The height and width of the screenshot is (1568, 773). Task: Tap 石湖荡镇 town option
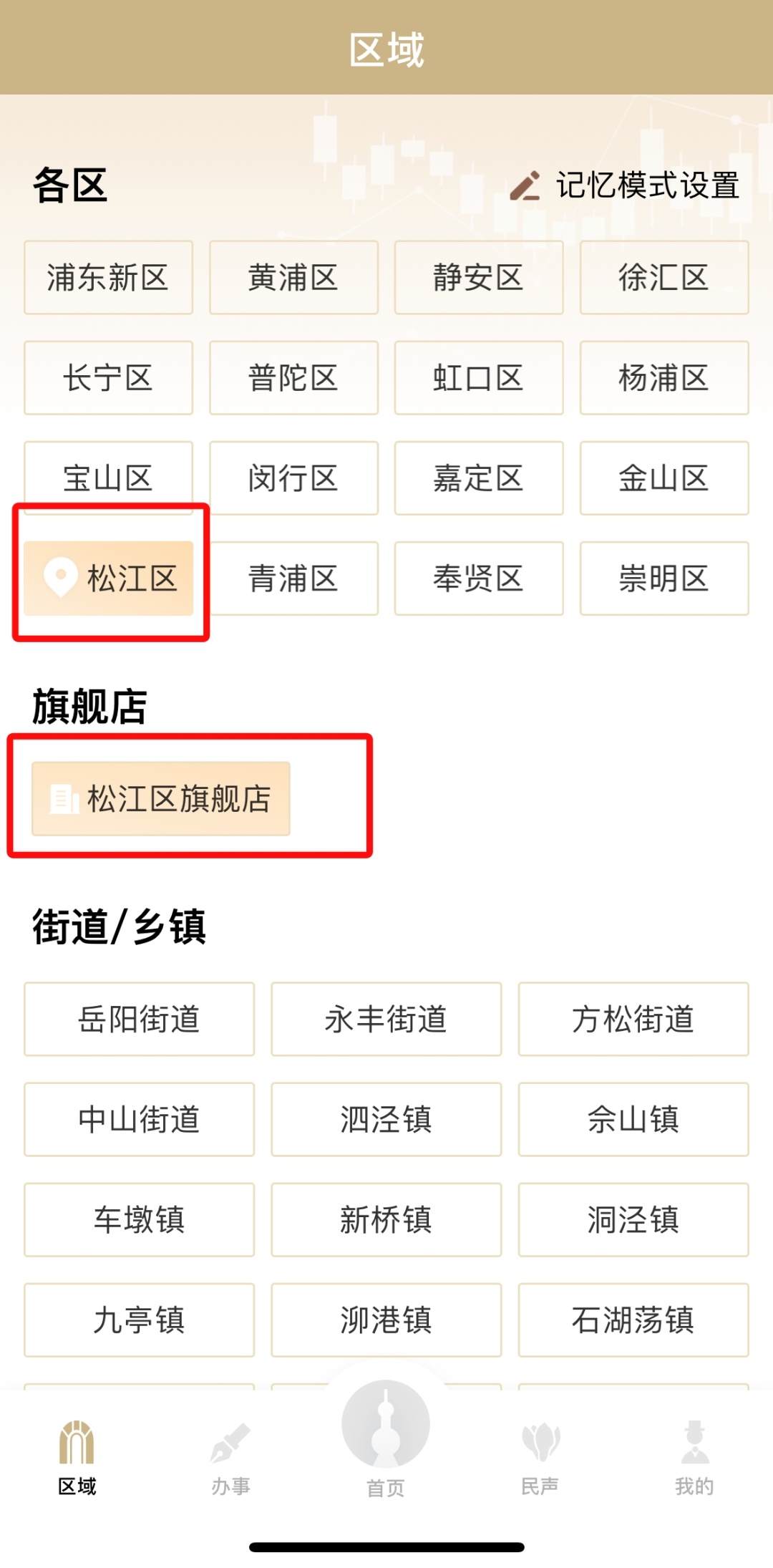633,1320
